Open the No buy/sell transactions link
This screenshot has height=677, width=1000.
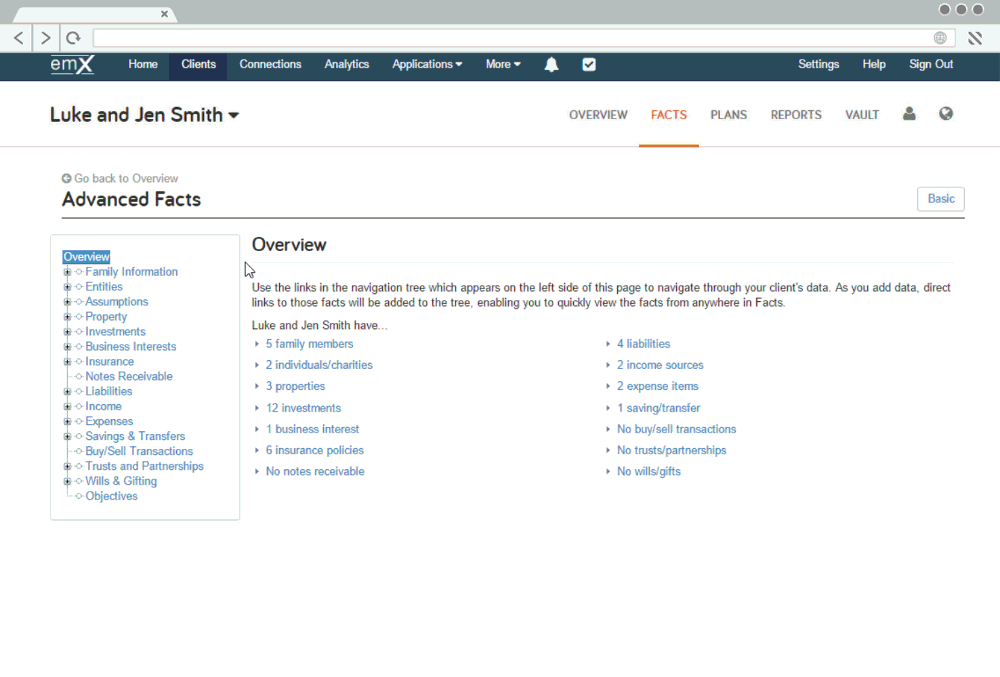676,429
